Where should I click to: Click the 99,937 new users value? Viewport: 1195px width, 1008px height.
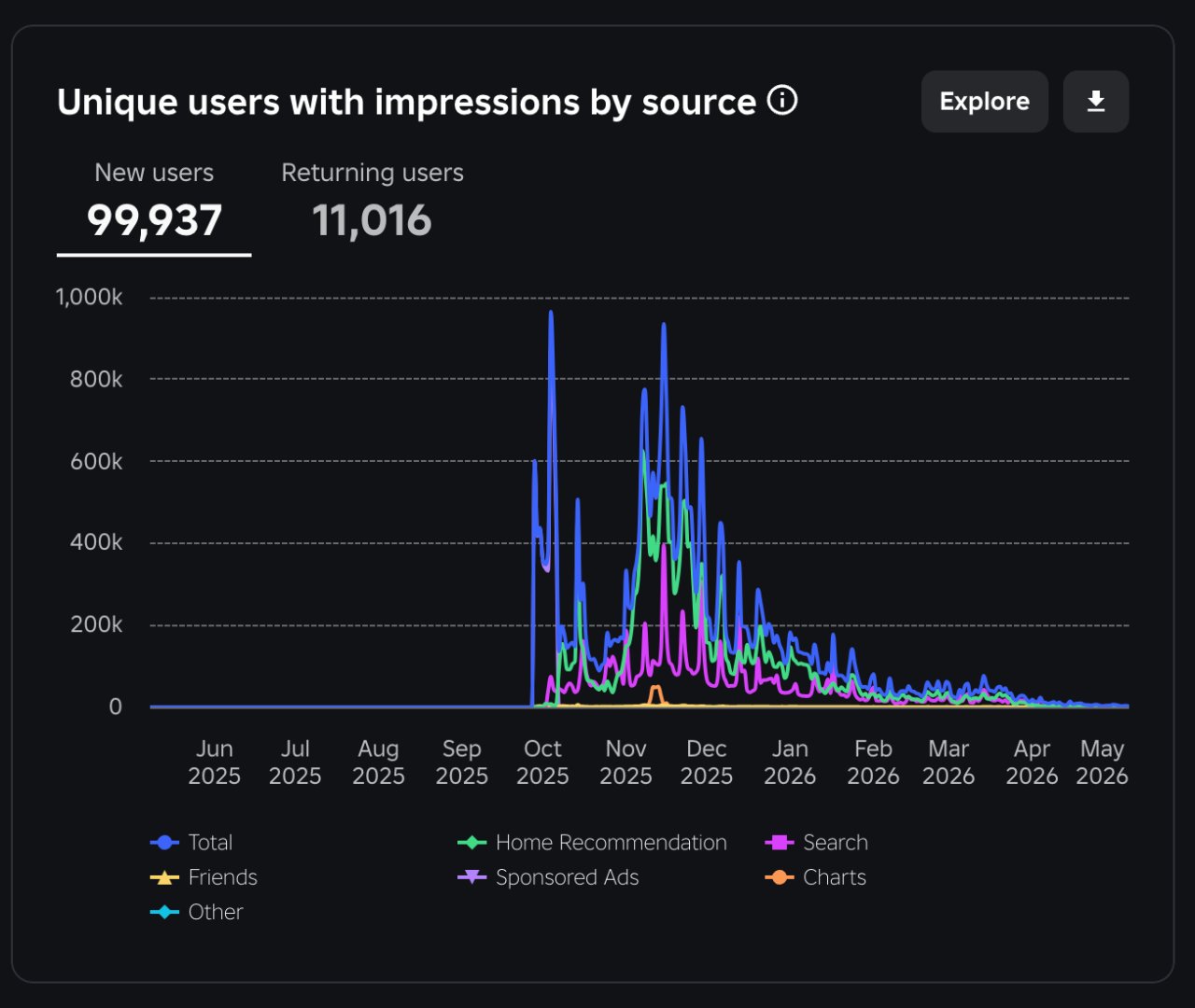154,220
